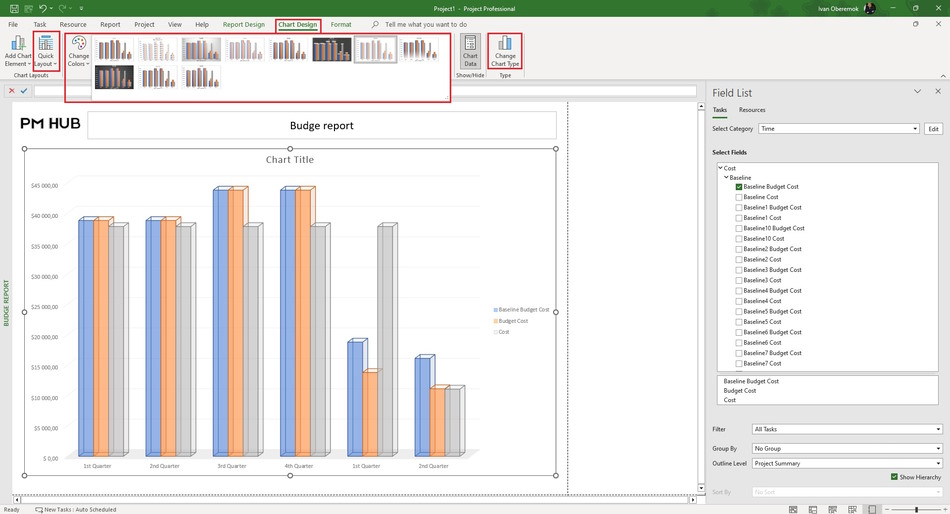Select the dark-background chart style thumbnail, first row

(332, 49)
